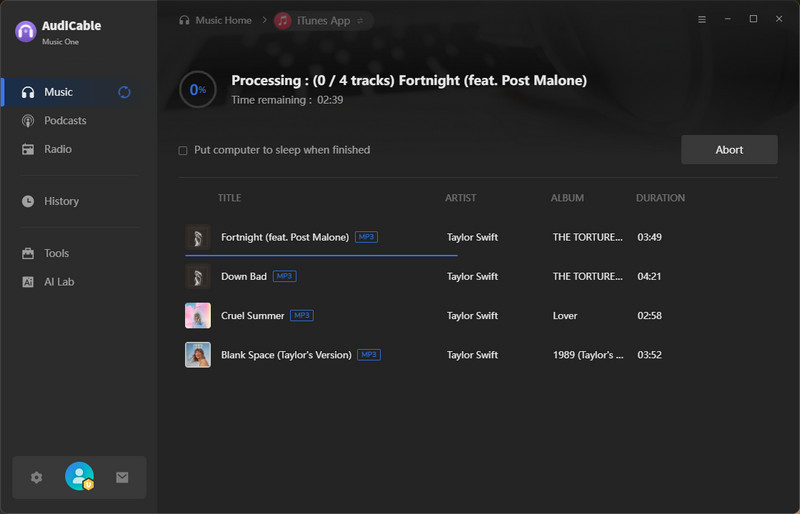
Task: Open user account avatar
Action: coord(80,477)
